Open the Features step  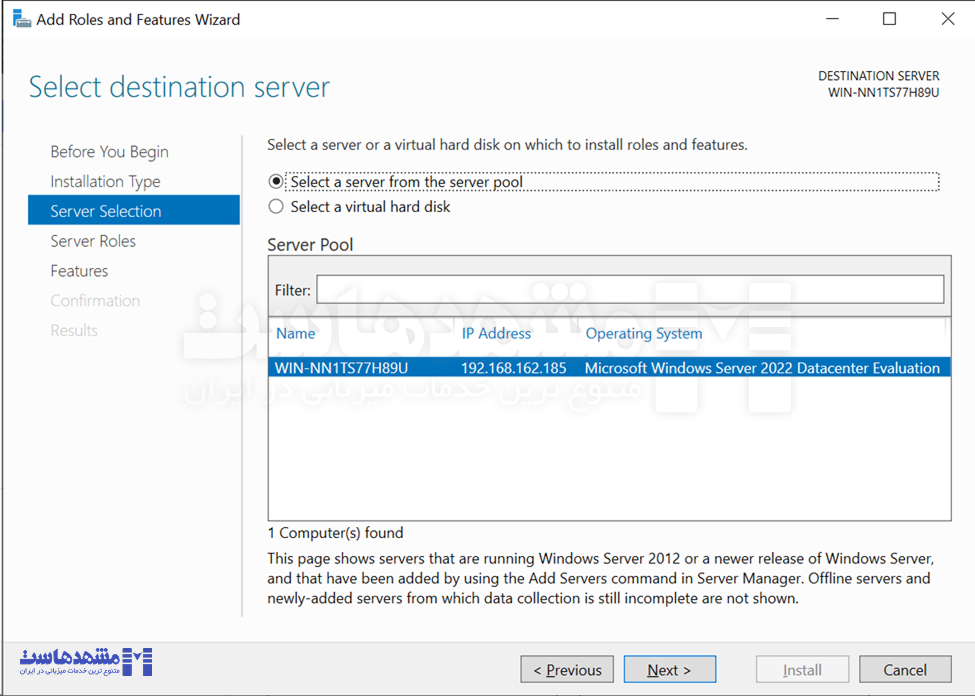(79, 271)
